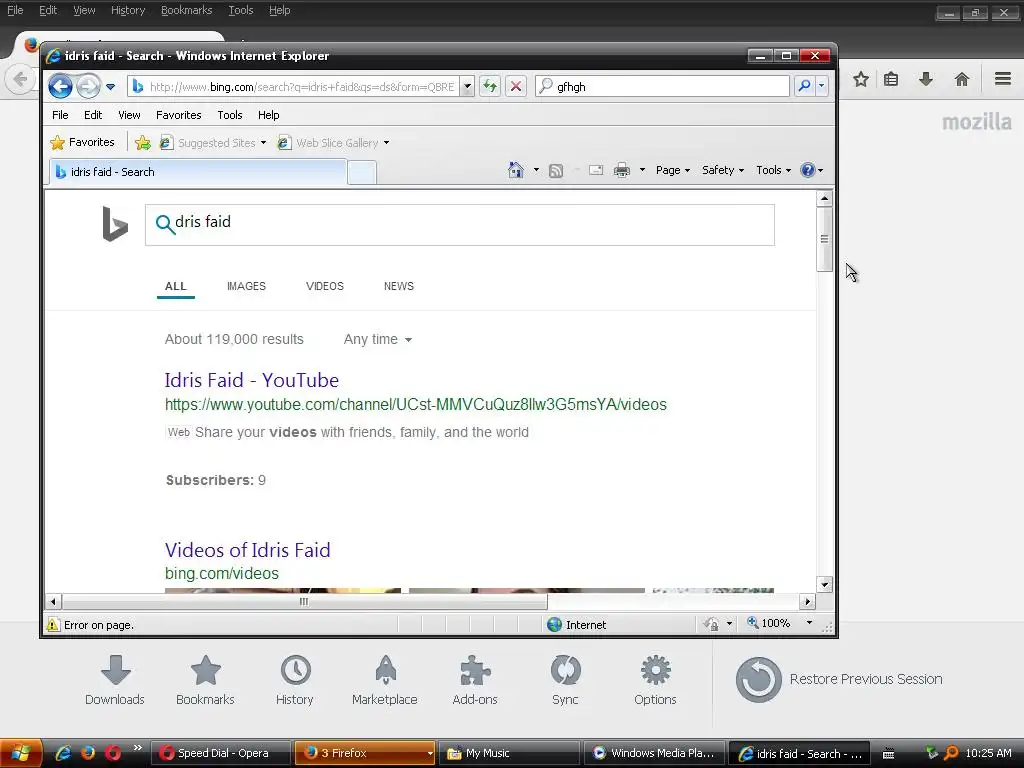1024x768 pixels.
Task: Click Restore Previous Session in Firefox
Action: click(x=839, y=679)
